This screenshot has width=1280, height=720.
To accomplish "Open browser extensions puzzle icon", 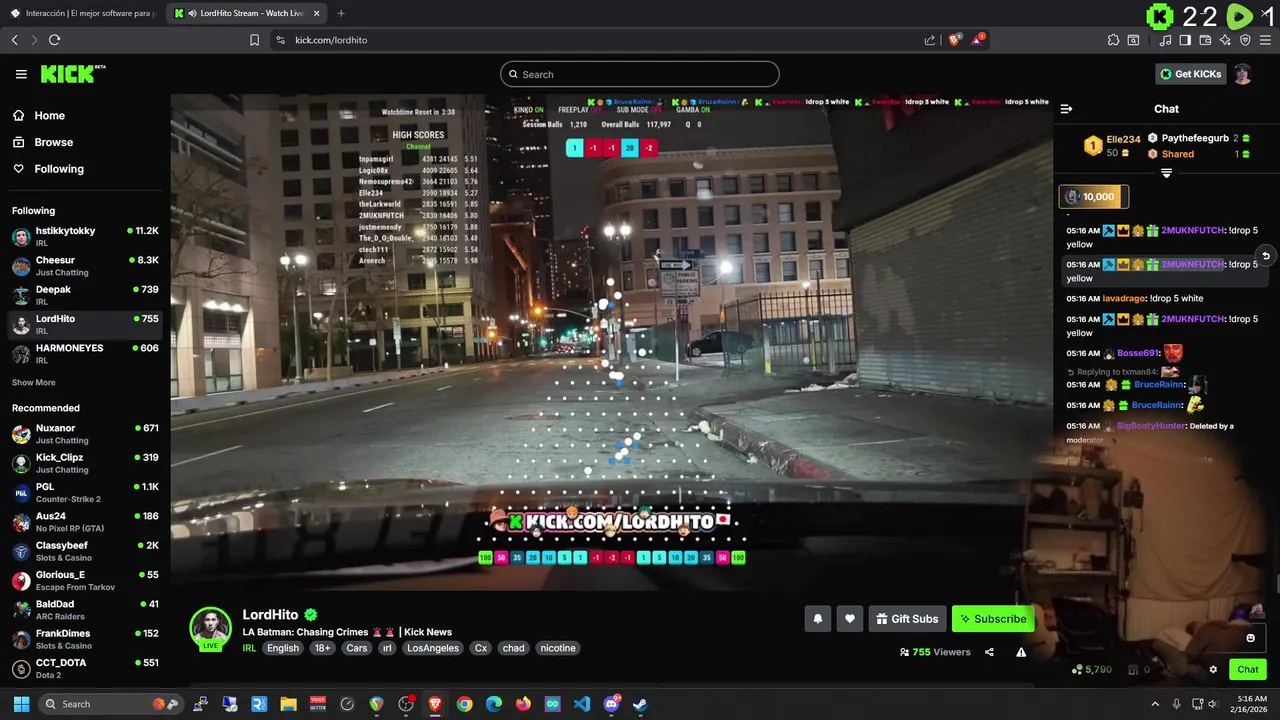I will (1113, 40).
